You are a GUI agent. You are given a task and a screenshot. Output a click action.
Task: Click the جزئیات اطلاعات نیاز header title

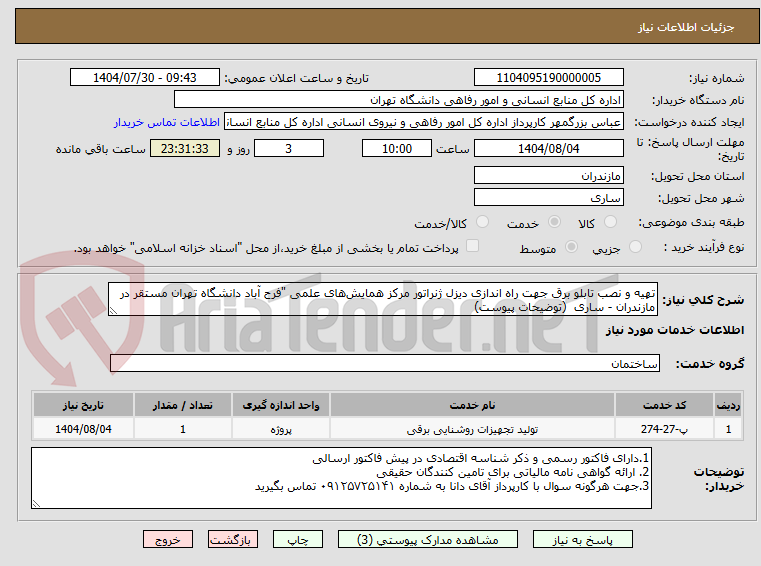tap(685, 27)
